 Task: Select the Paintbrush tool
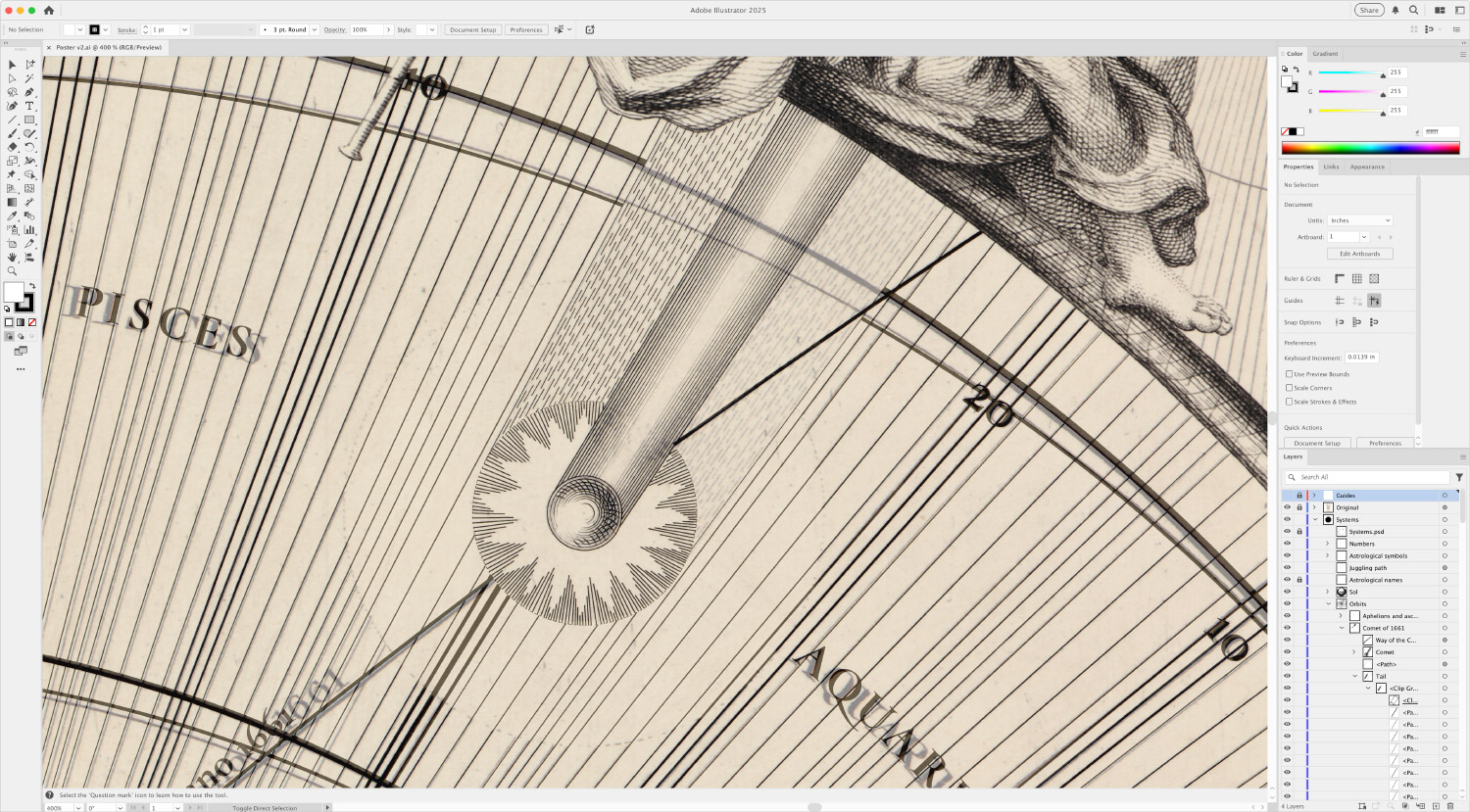(12, 133)
